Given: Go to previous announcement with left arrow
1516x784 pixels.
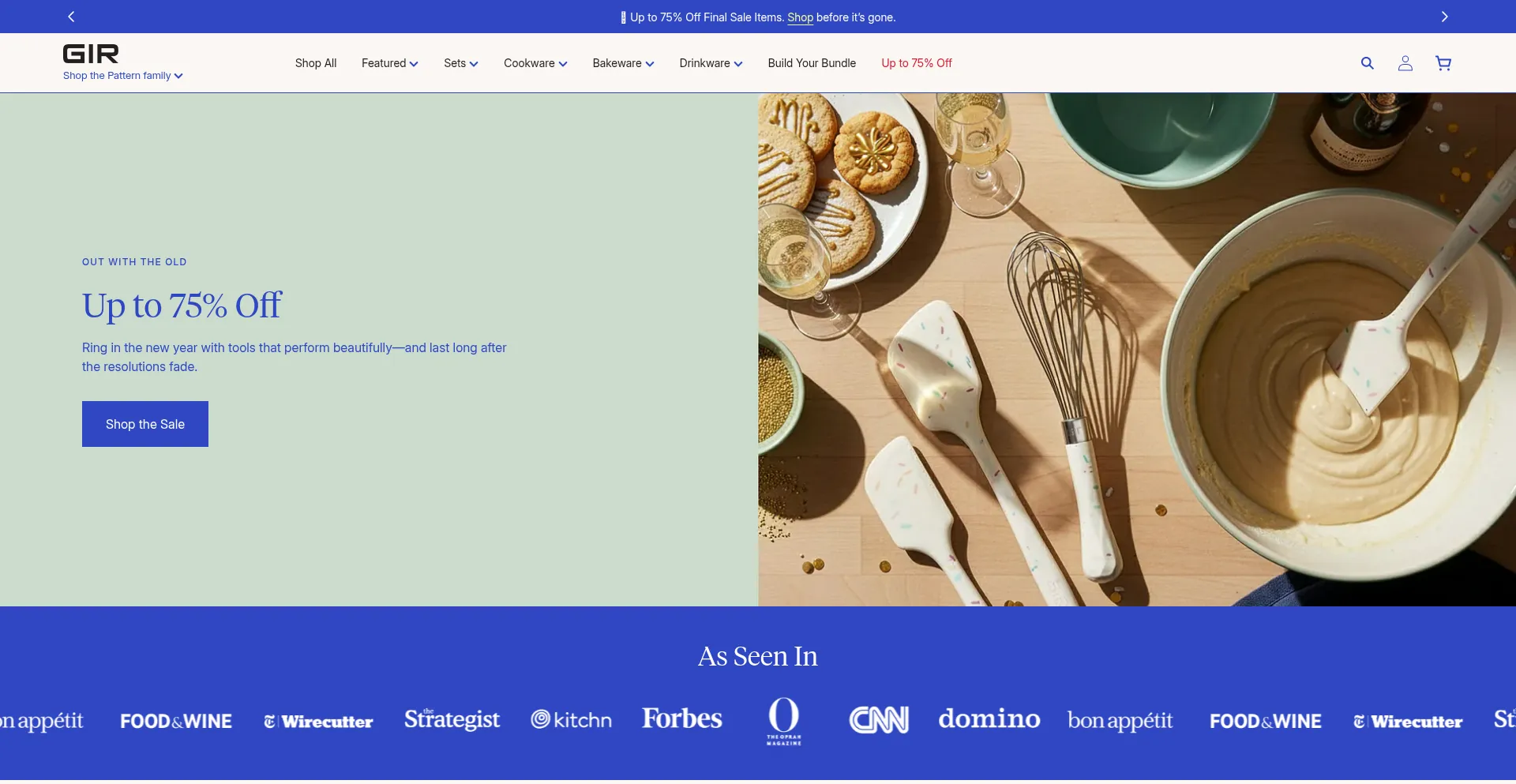Looking at the screenshot, I should (x=71, y=17).
